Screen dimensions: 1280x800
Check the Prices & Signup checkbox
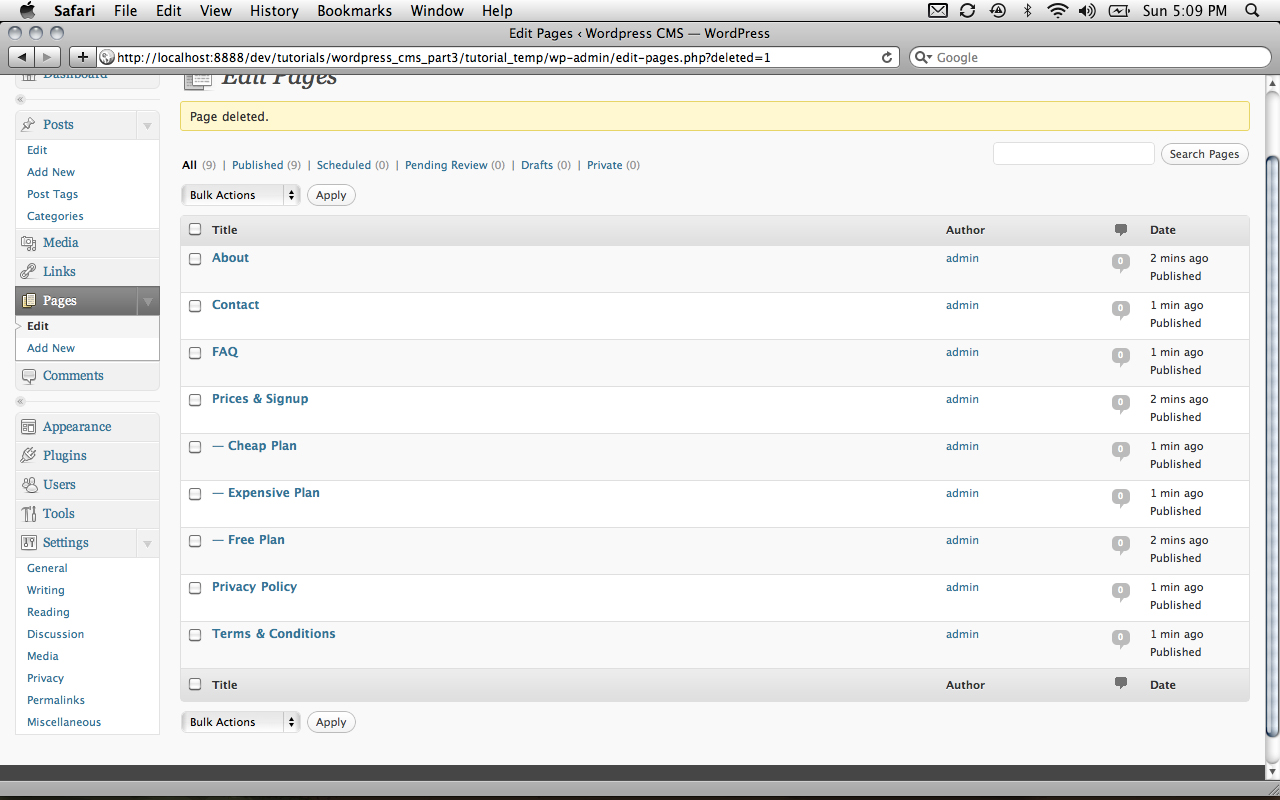(x=195, y=400)
